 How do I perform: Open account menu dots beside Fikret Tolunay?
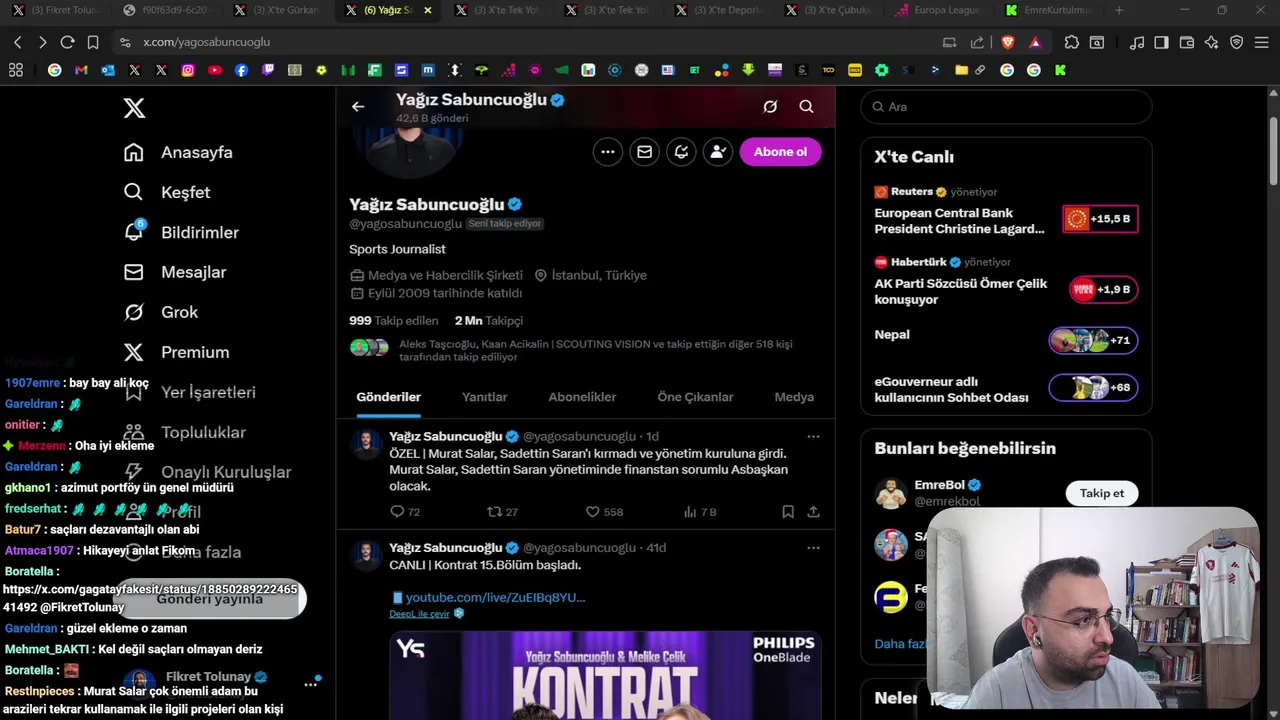[310, 685]
